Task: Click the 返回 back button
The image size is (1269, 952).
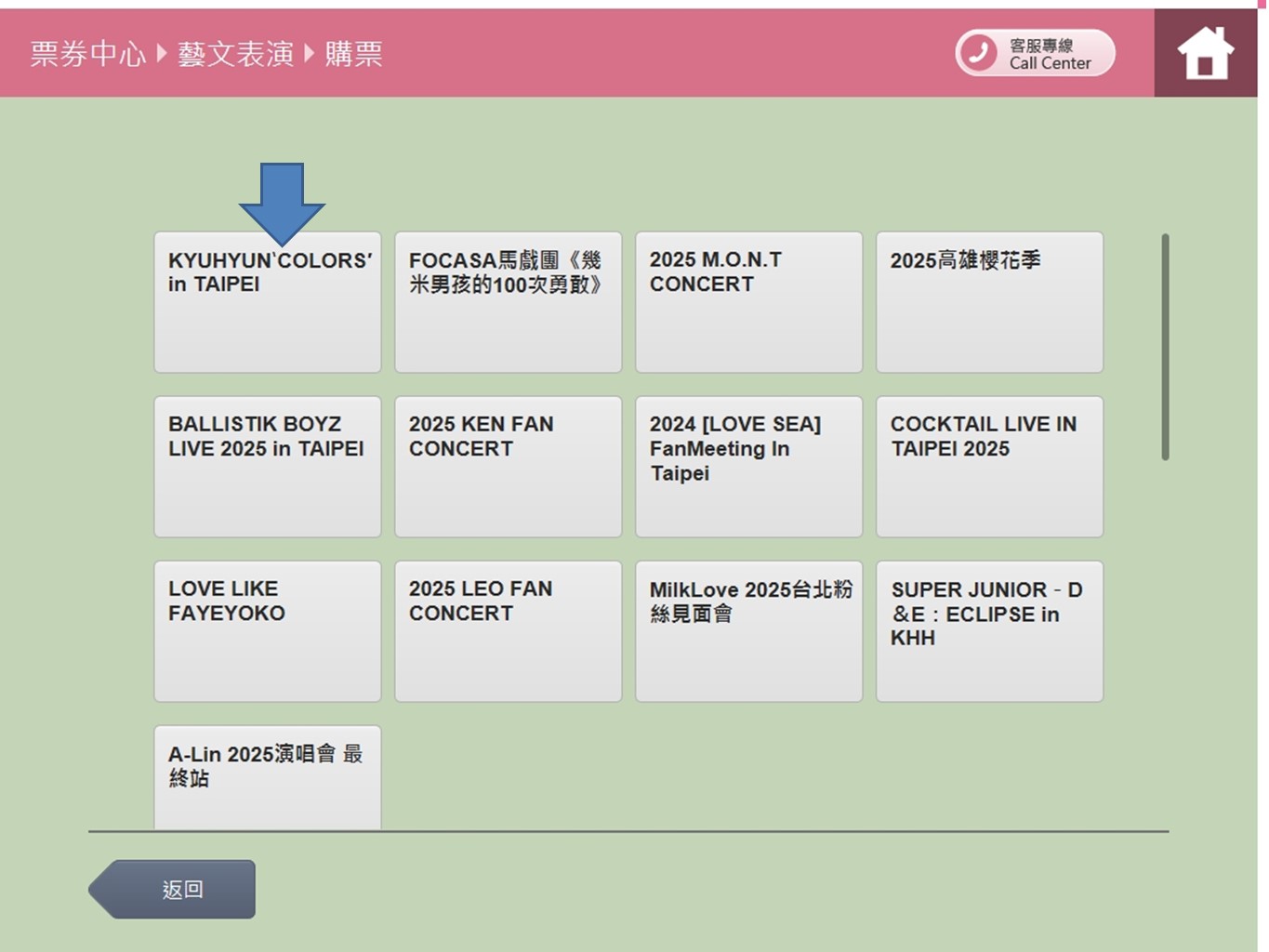Action: (172, 890)
